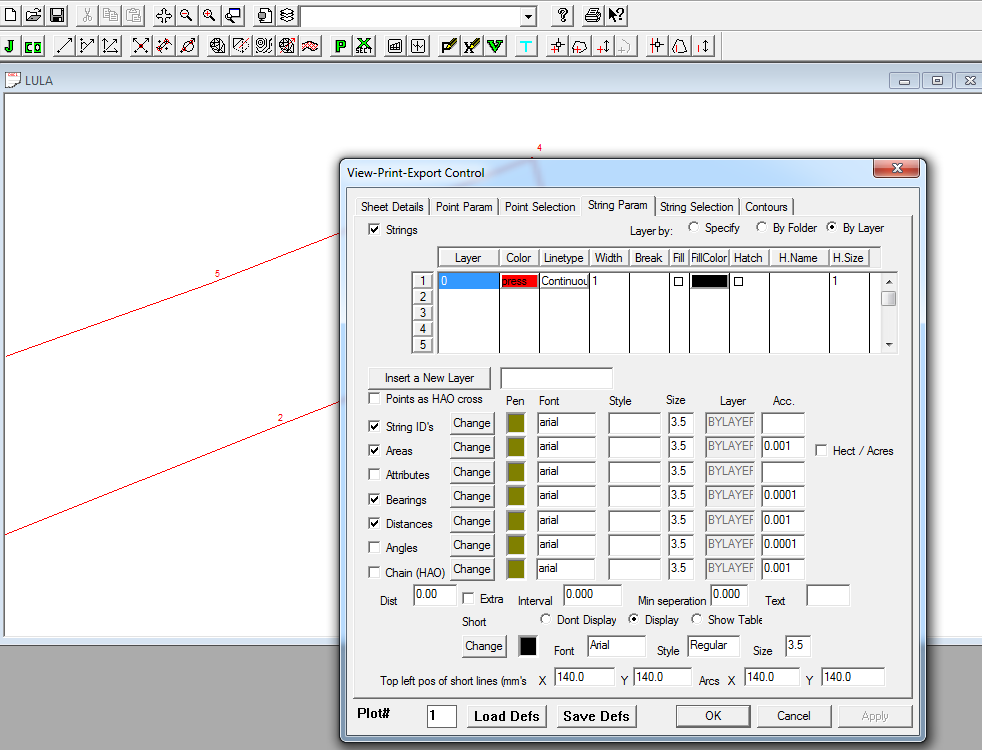
Task: Select the cyan T text tool
Action: 525,45
